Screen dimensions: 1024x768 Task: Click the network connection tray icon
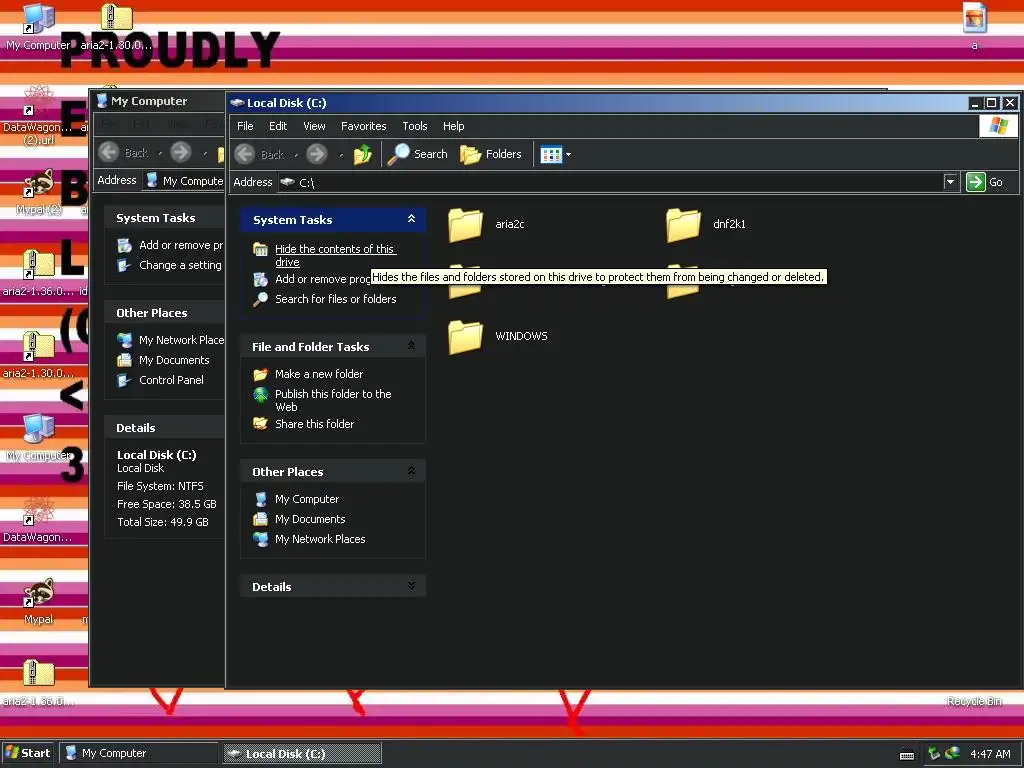934,754
